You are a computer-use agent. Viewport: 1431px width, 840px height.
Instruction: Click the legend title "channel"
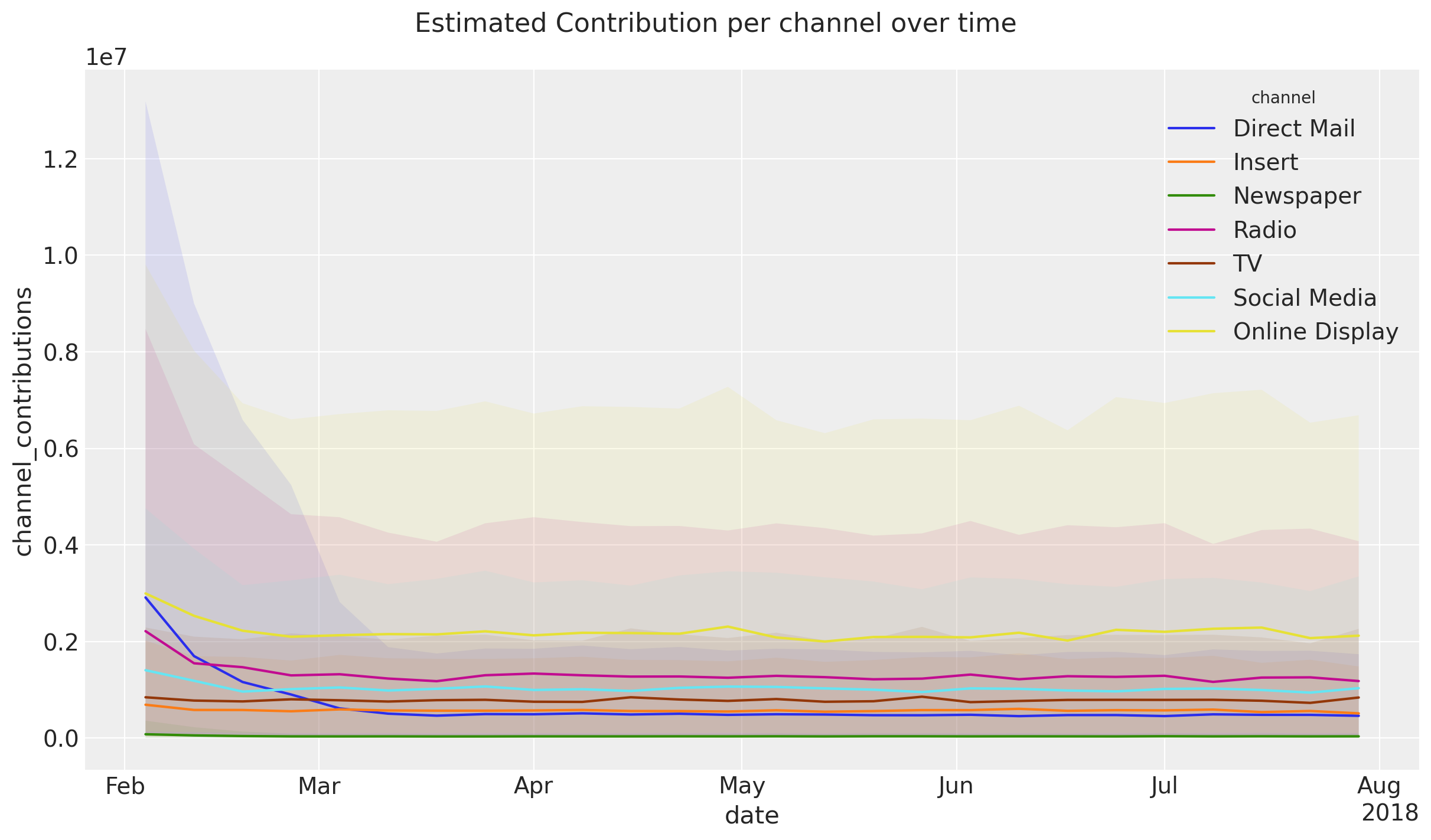click(x=1283, y=97)
